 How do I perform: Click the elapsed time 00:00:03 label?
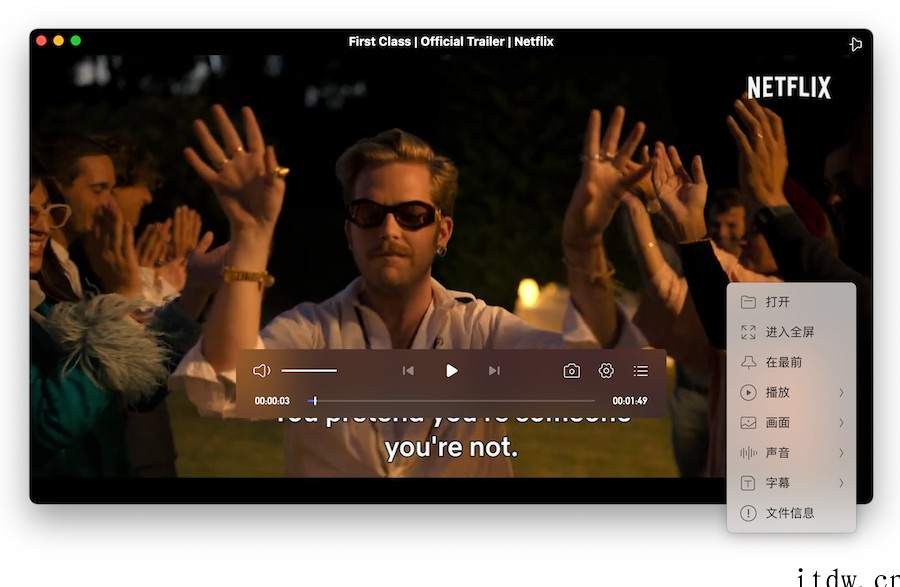pyautogui.click(x=272, y=401)
